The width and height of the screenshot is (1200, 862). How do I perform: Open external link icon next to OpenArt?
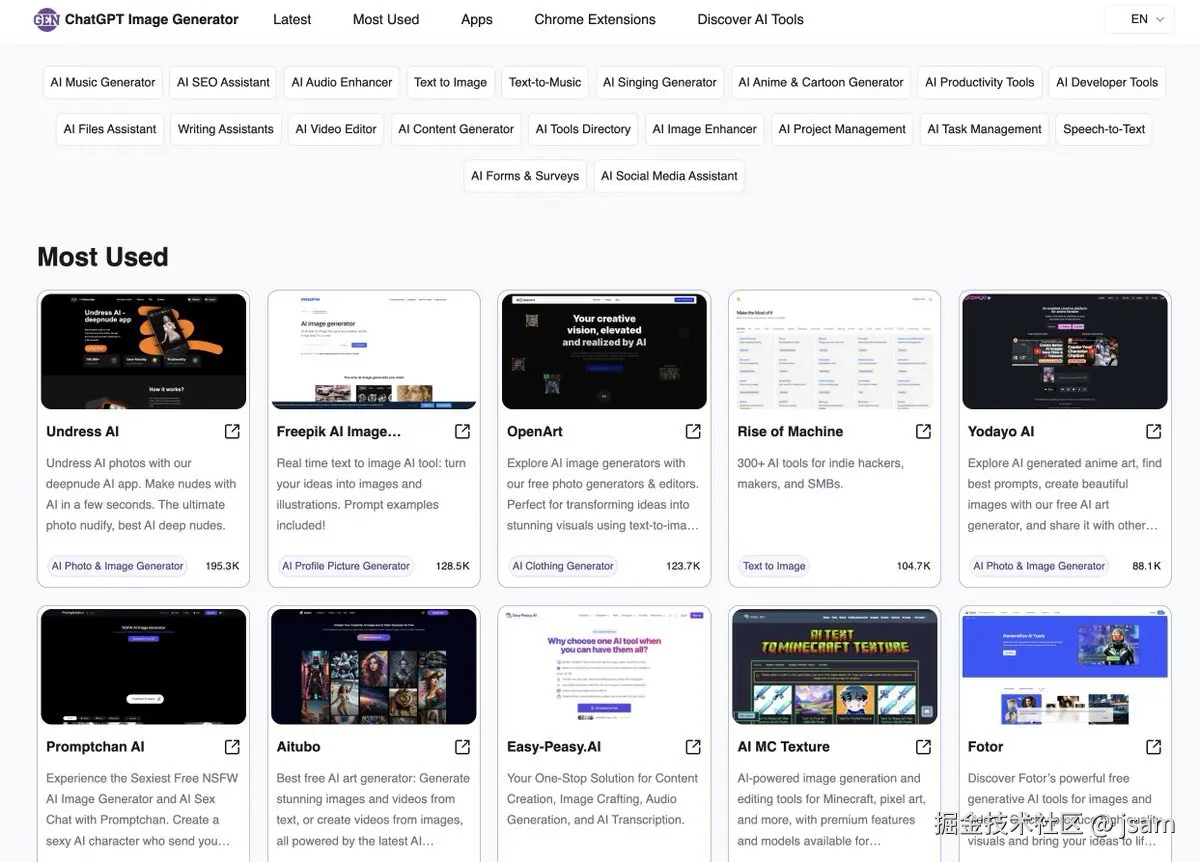click(x=693, y=431)
